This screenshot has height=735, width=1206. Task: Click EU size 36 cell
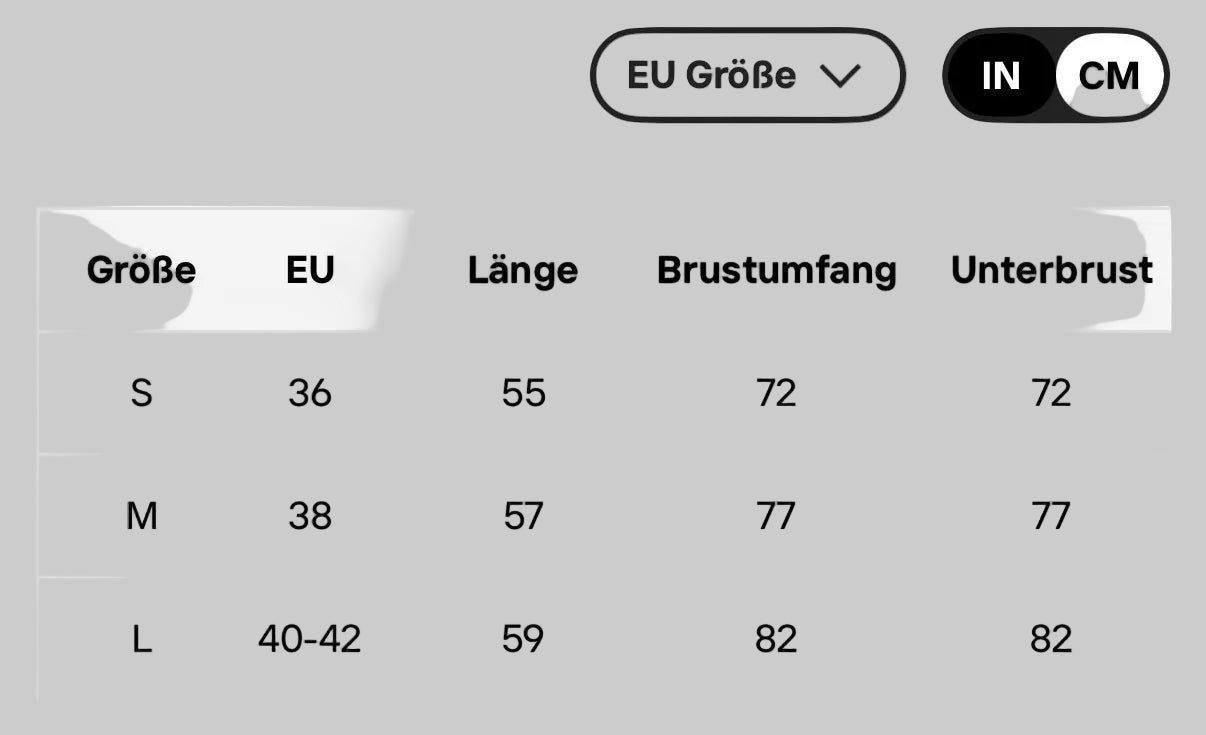pyautogui.click(x=310, y=393)
